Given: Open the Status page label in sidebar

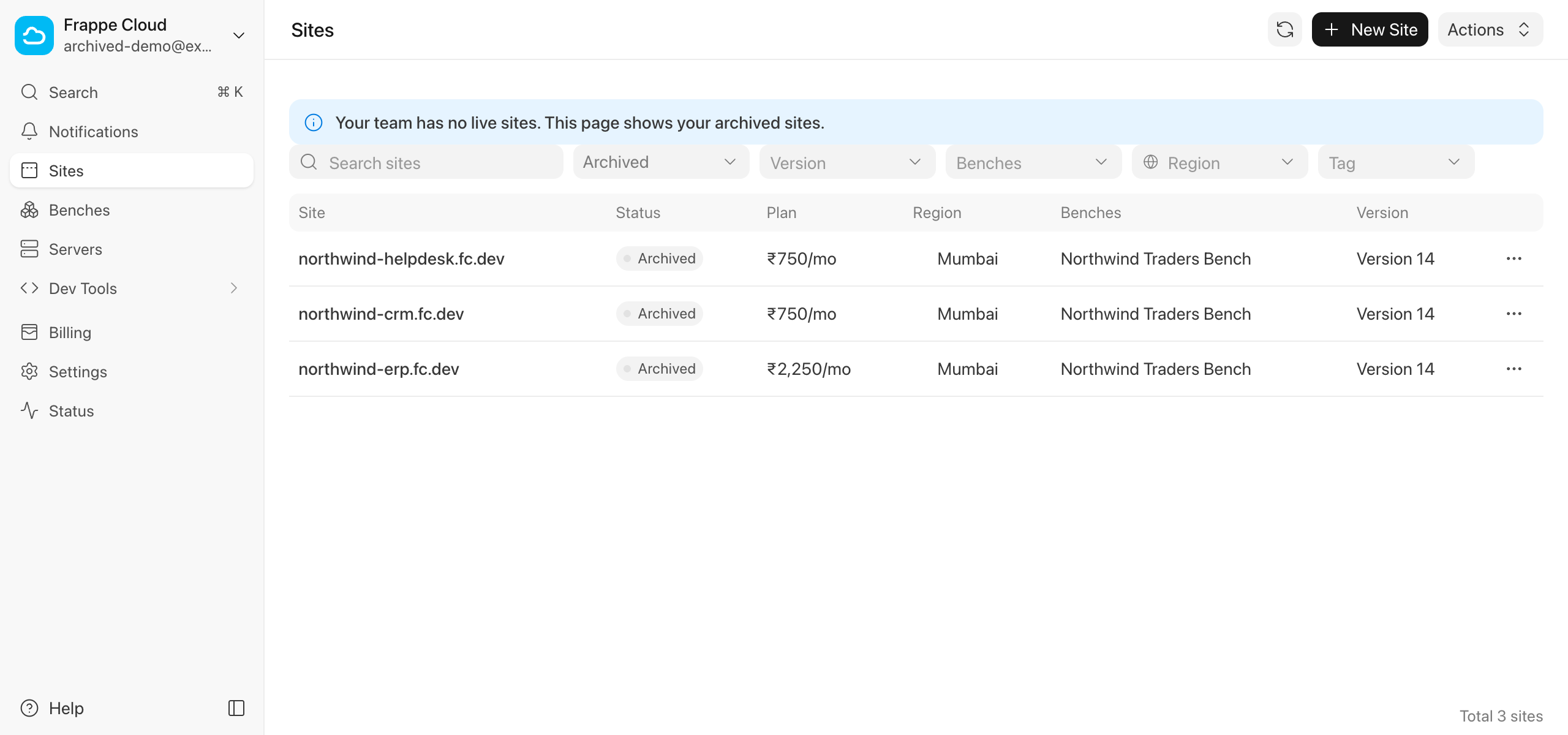Looking at the screenshot, I should coord(72,411).
